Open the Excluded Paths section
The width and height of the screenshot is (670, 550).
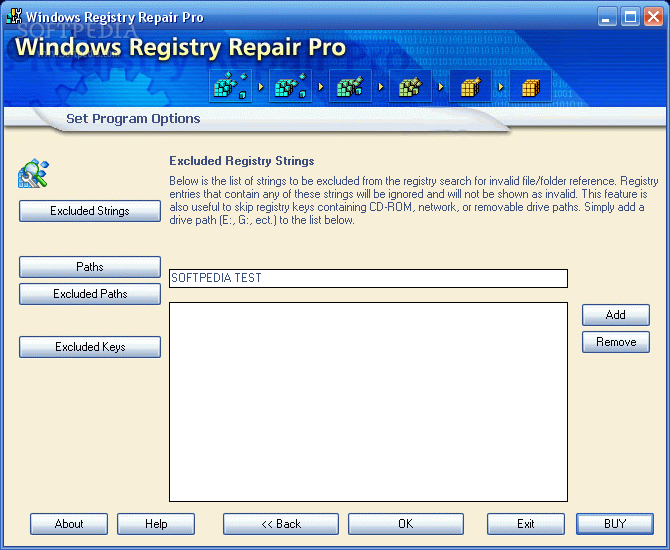(x=90, y=294)
